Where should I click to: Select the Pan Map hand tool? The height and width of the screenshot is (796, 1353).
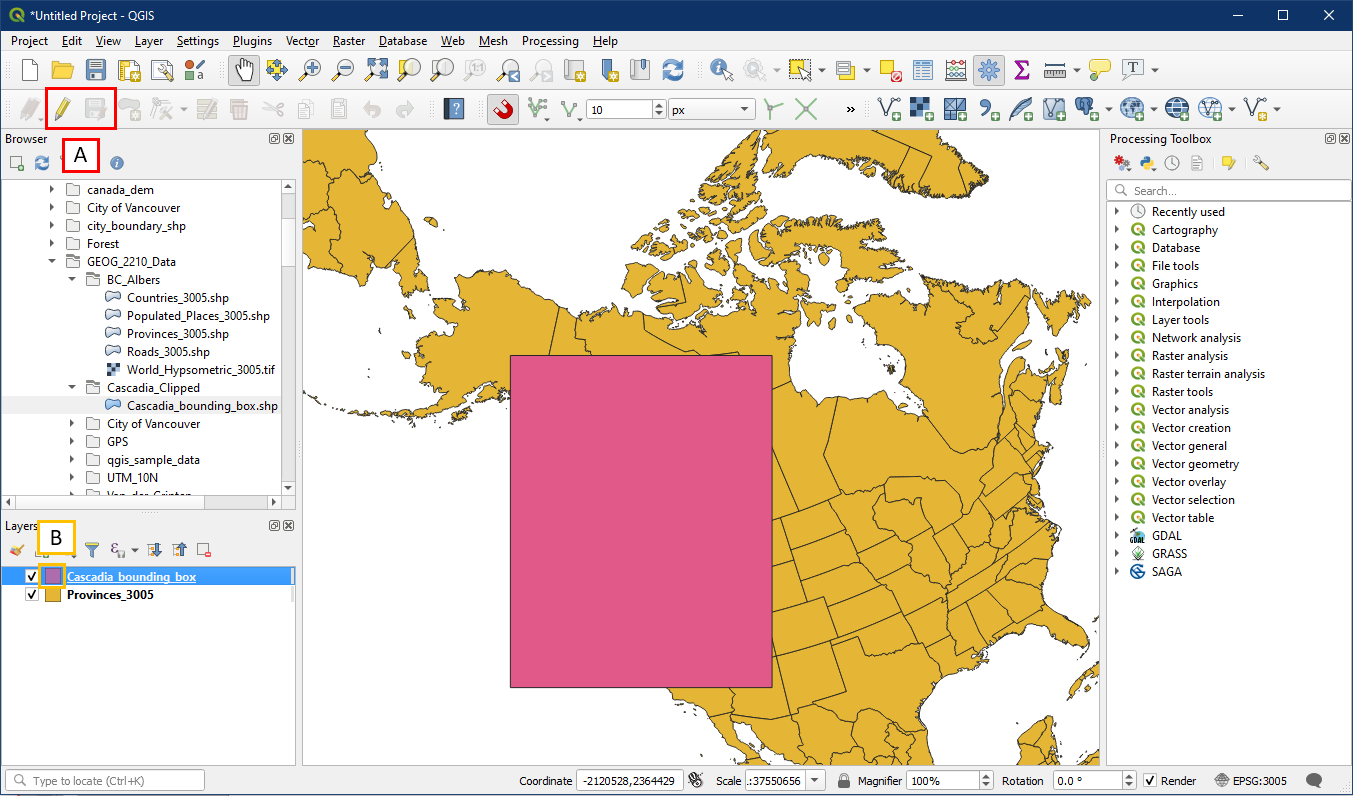(244, 70)
